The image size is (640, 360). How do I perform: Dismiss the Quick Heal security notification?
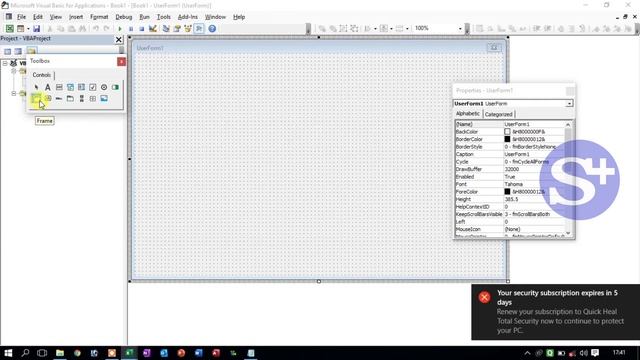click(x=484, y=297)
